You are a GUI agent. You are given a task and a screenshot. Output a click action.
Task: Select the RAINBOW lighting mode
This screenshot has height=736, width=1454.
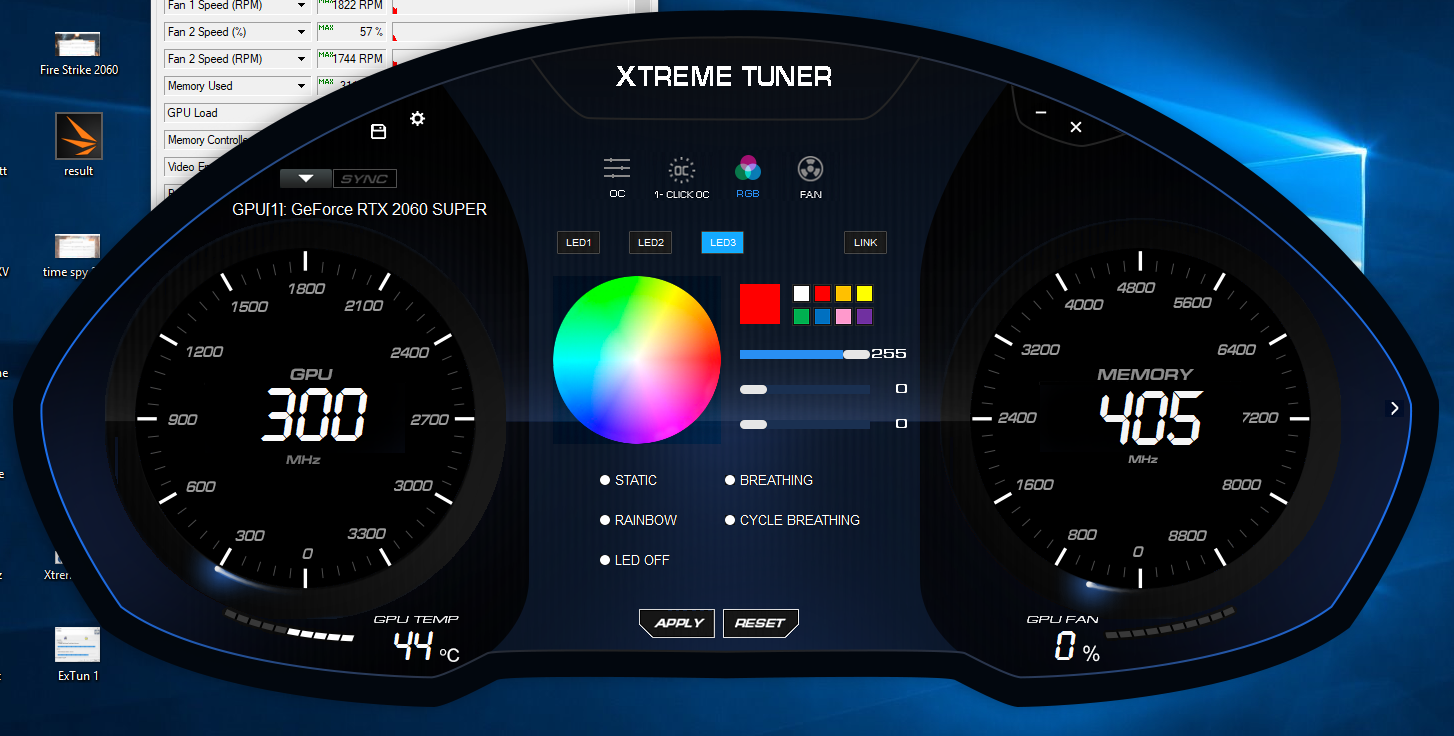pyautogui.click(x=638, y=520)
